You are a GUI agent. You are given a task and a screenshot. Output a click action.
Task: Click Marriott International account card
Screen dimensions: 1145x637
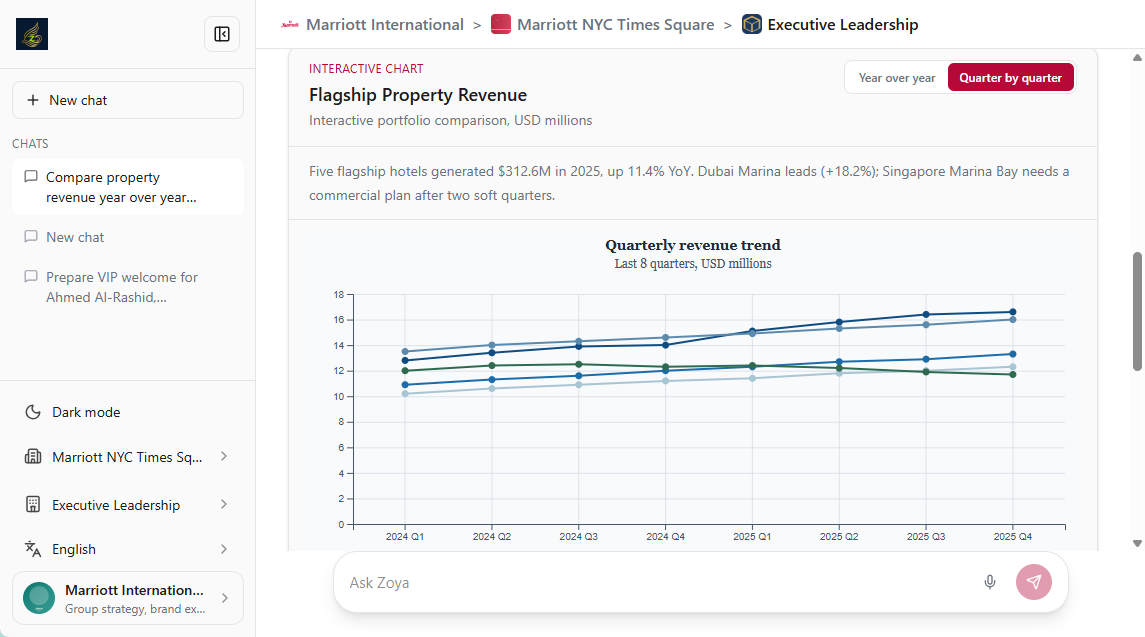(128, 598)
